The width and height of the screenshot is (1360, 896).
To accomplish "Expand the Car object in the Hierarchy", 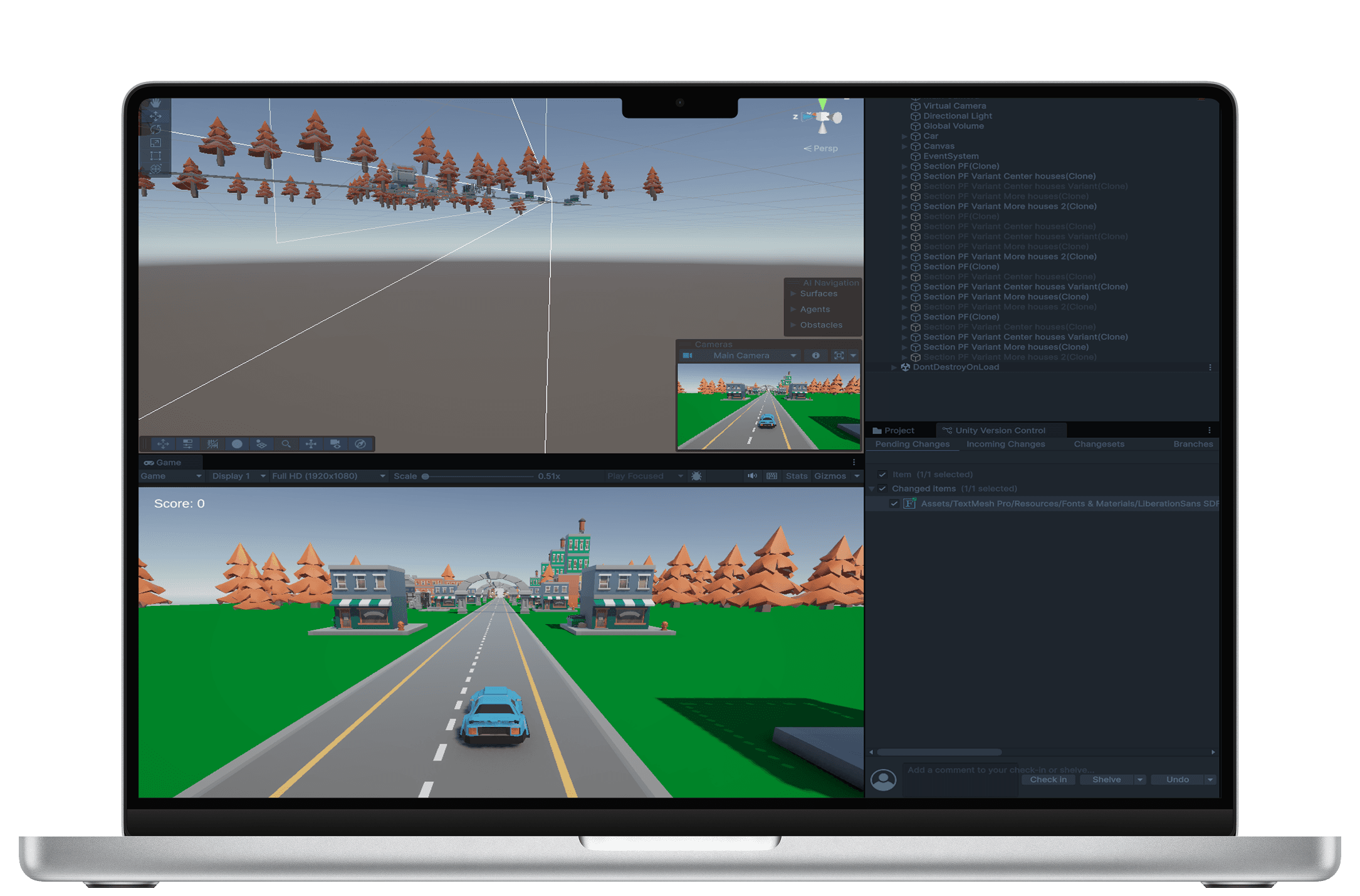I will coord(905,135).
